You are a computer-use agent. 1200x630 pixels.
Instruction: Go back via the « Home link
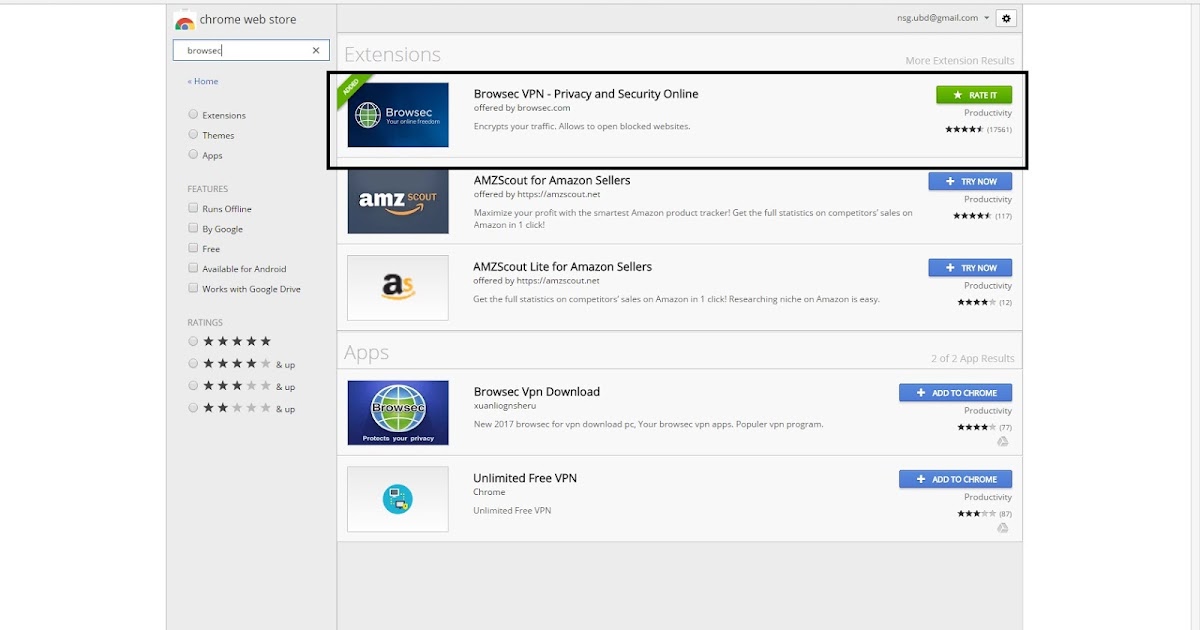[x=203, y=81]
